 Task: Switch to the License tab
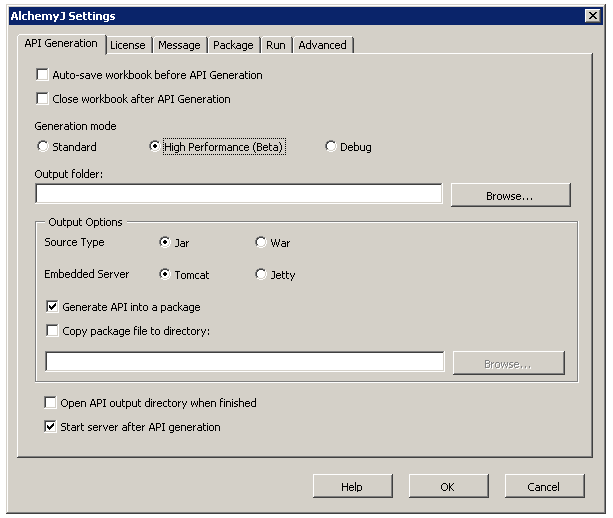[127, 45]
